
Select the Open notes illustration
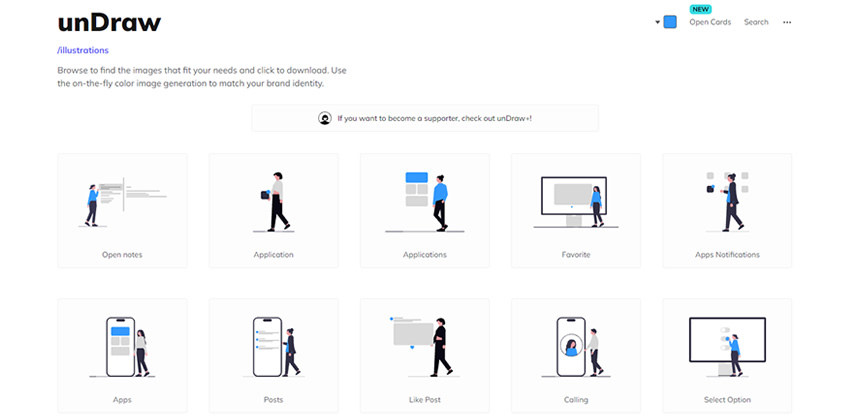pyautogui.click(x=122, y=211)
